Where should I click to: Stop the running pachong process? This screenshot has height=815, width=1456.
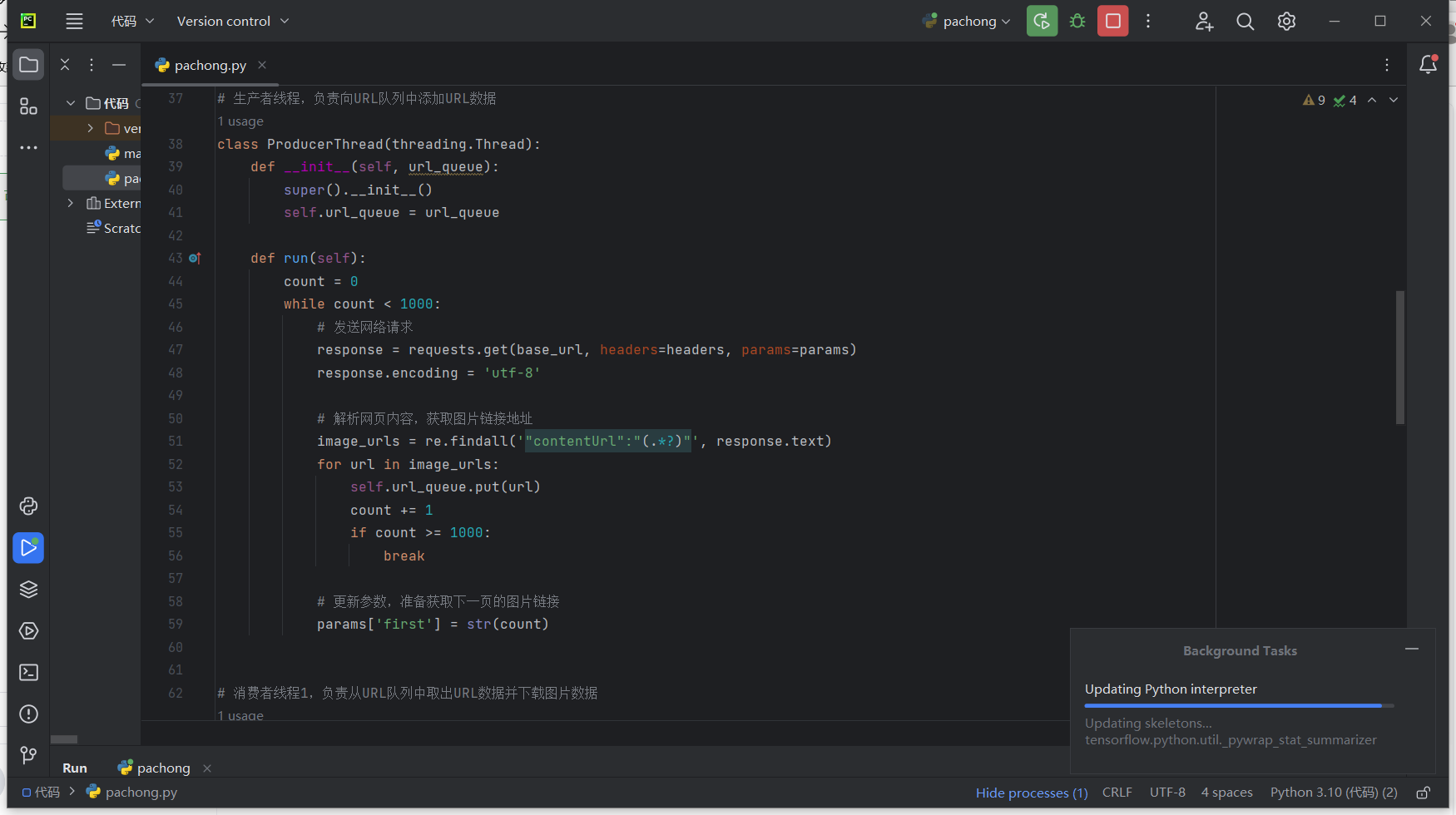1113,22
